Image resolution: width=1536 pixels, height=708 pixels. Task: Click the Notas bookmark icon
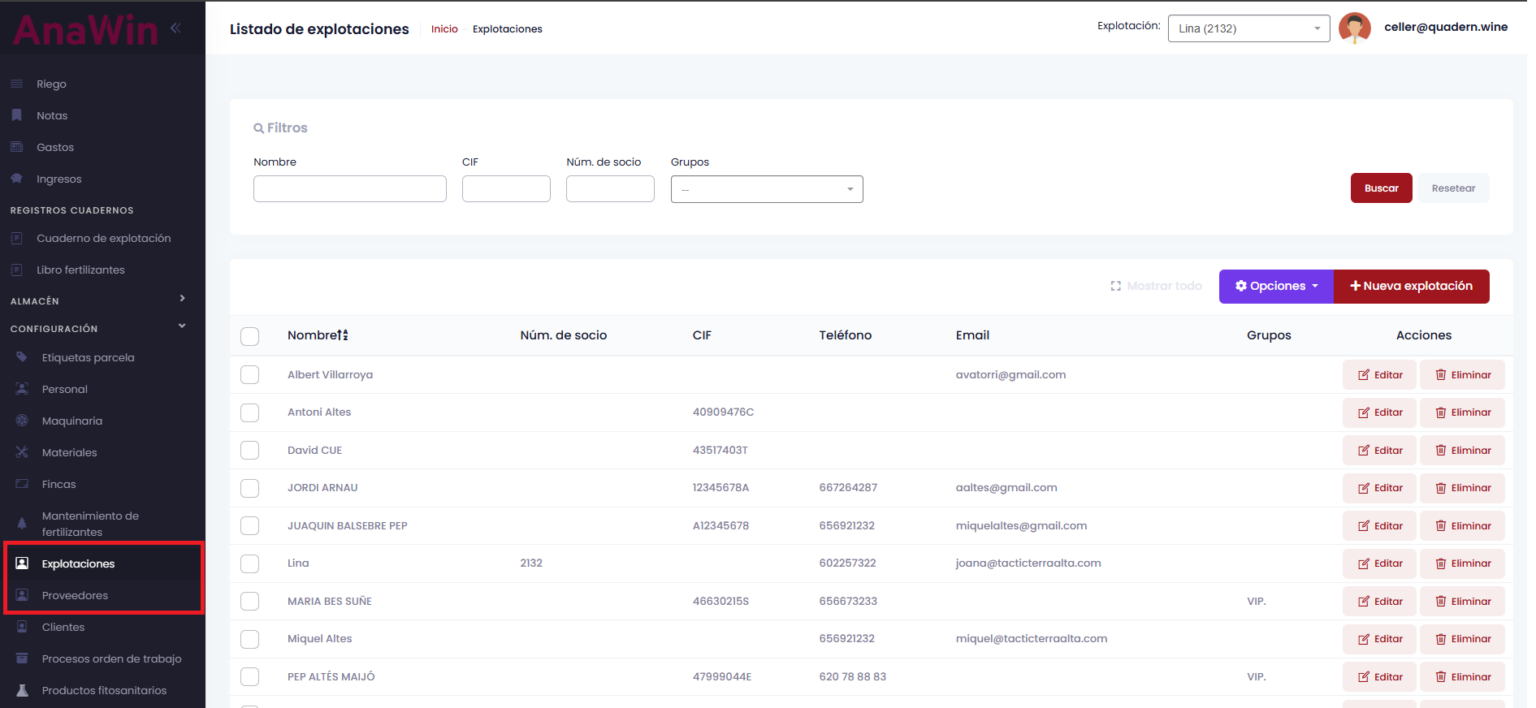(16, 116)
